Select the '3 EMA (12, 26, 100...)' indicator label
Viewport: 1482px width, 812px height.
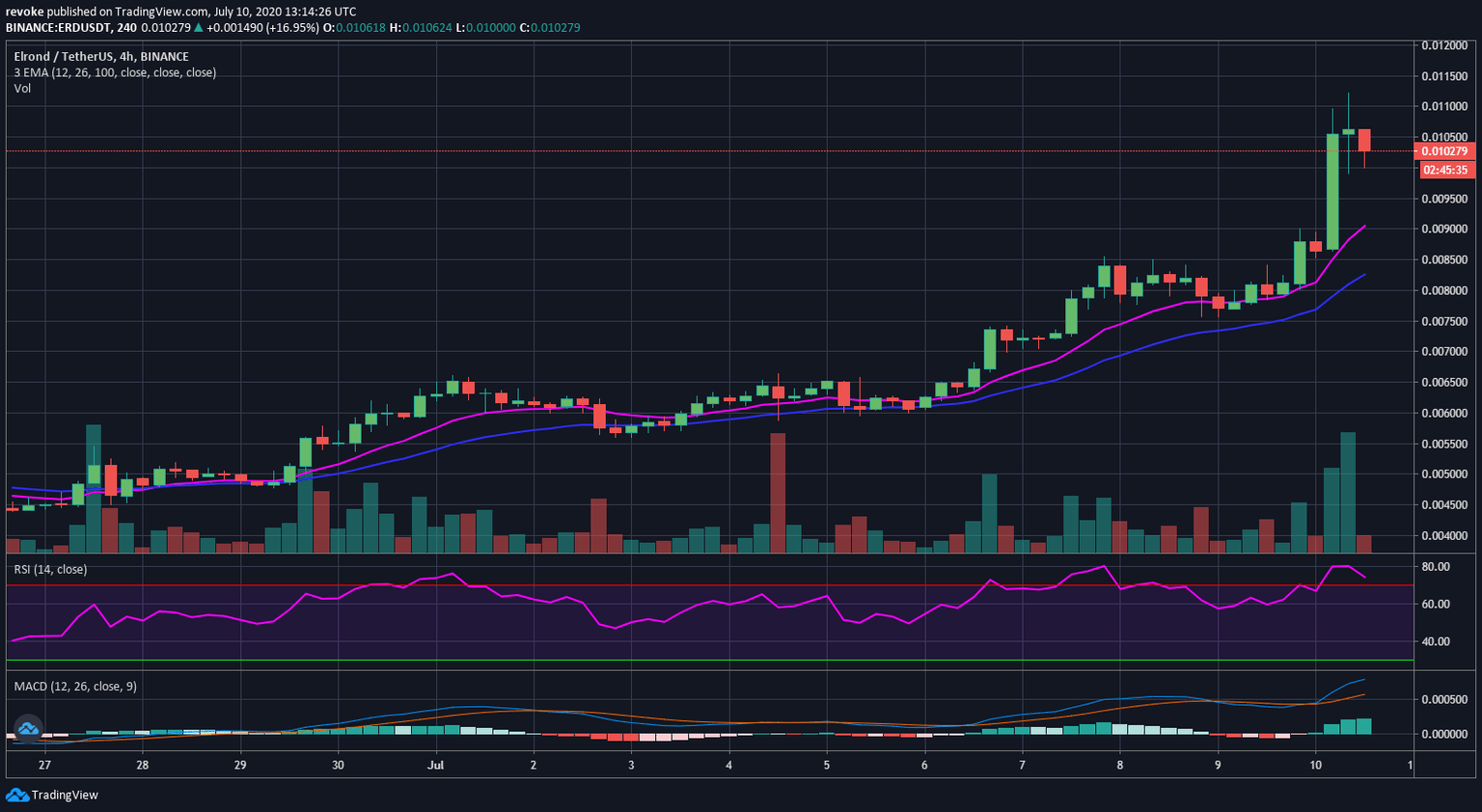(x=115, y=72)
